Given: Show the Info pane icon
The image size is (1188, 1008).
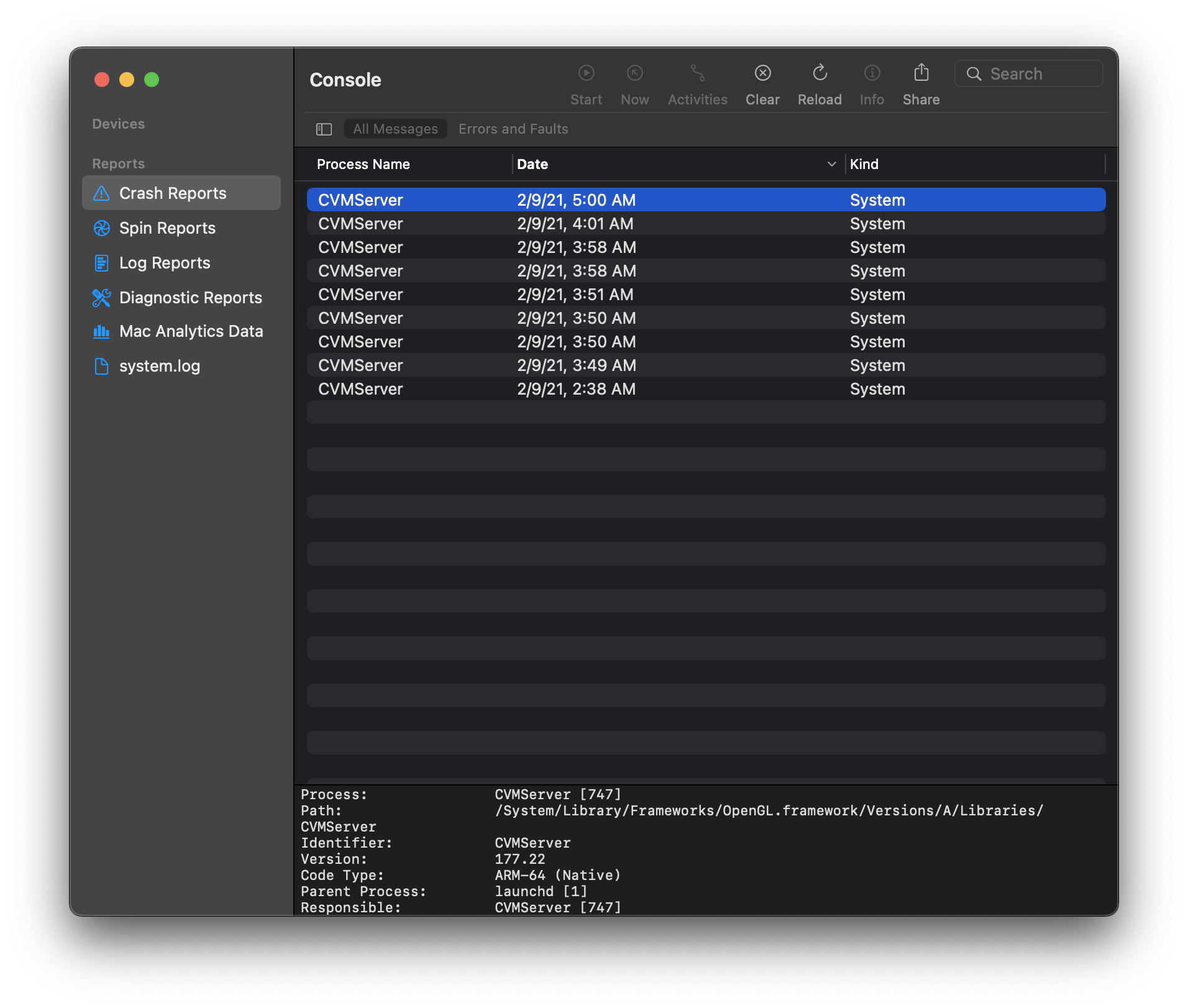Looking at the screenshot, I should click(x=872, y=73).
